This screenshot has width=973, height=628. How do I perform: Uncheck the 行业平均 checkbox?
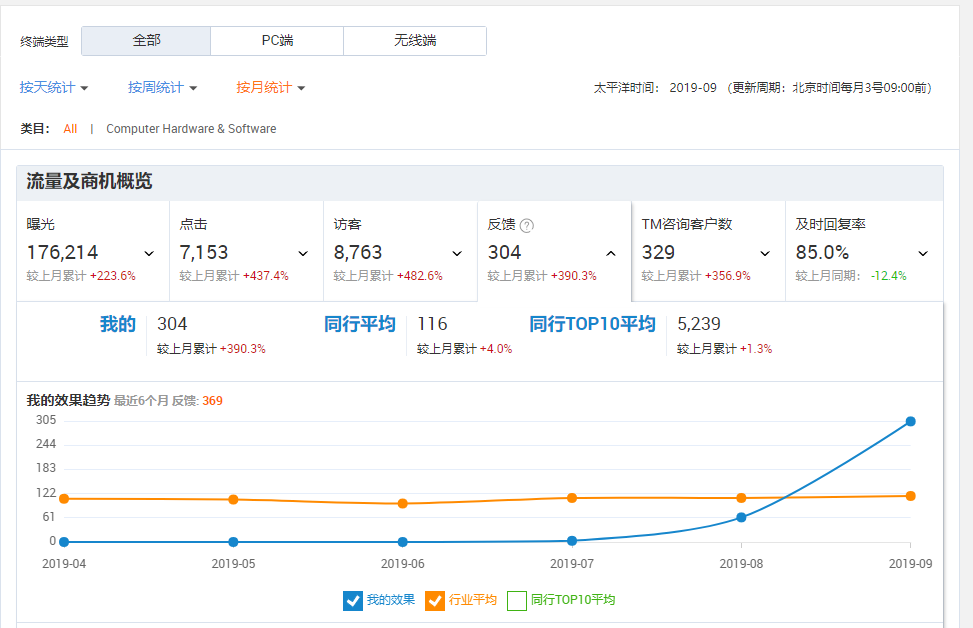pyautogui.click(x=435, y=600)
